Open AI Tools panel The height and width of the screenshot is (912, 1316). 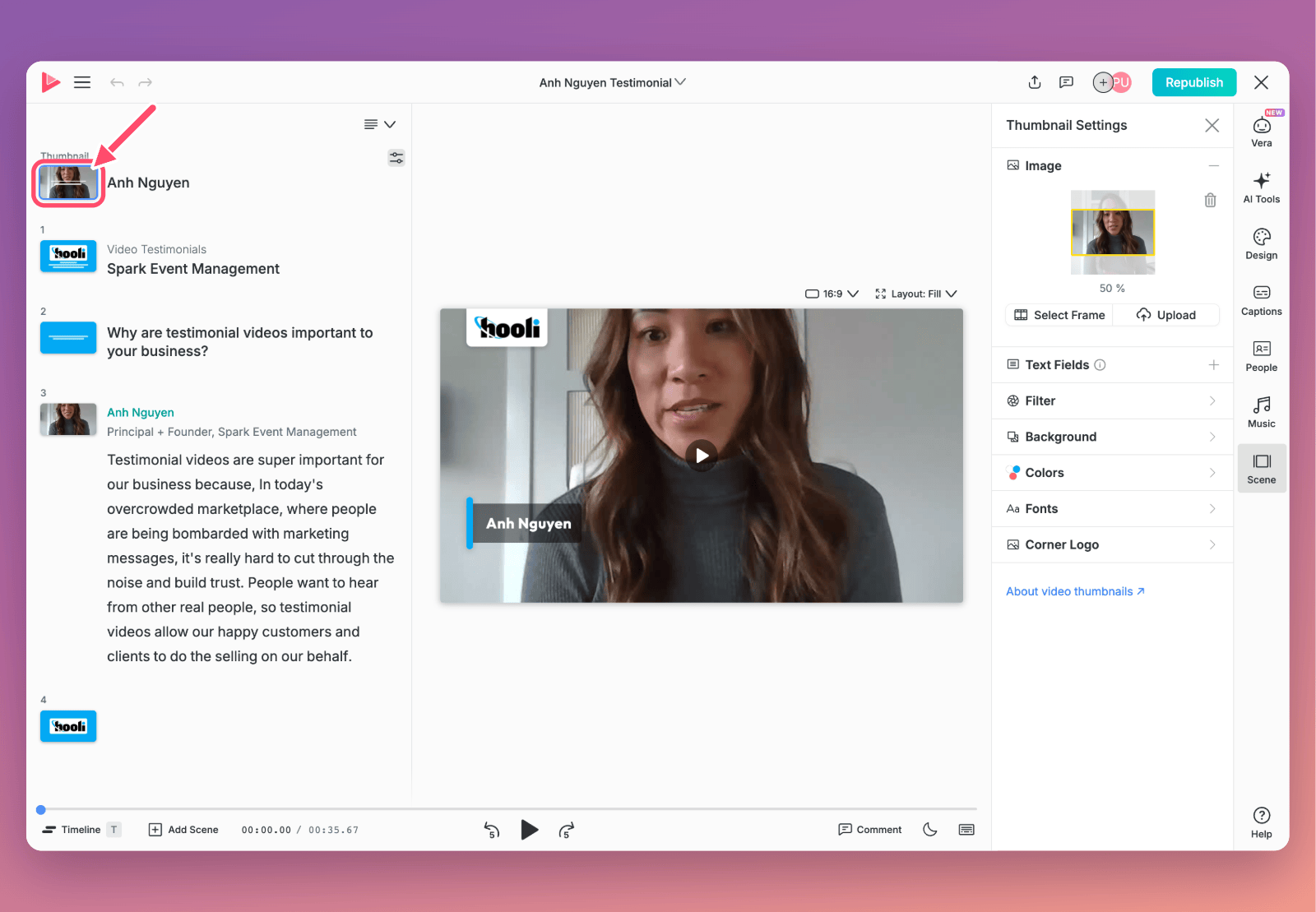pyautogui.click(x=1262, y=187)
